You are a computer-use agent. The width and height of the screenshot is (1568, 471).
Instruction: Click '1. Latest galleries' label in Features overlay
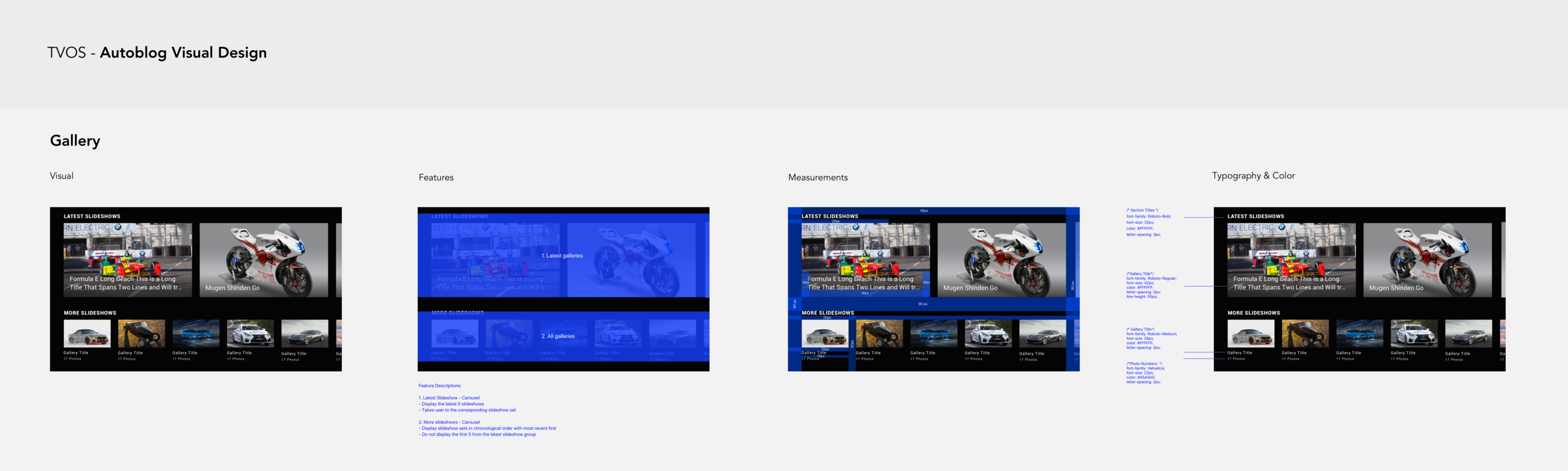click(562, 256)
